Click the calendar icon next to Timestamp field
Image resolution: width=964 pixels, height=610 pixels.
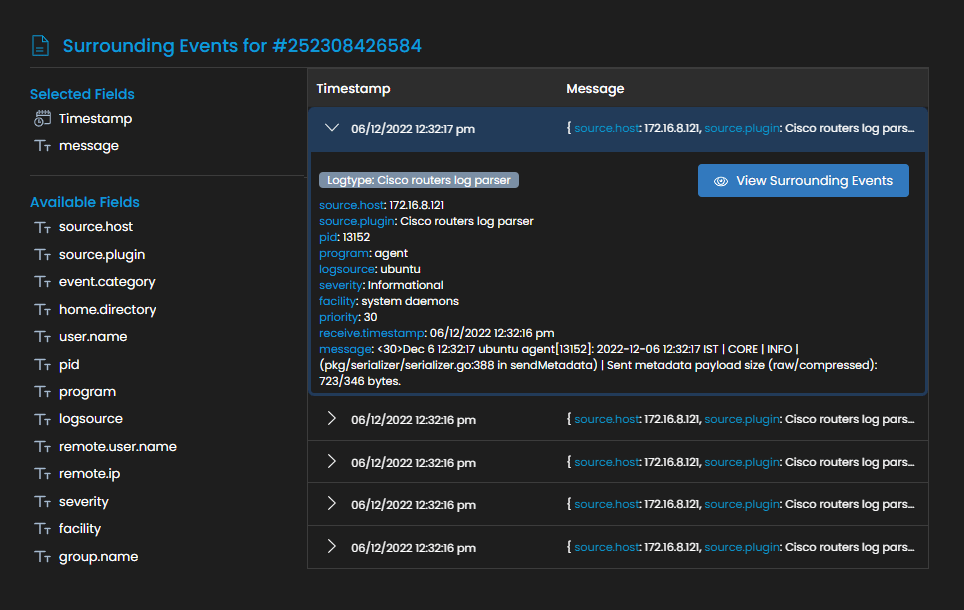[x=42, y=119]
